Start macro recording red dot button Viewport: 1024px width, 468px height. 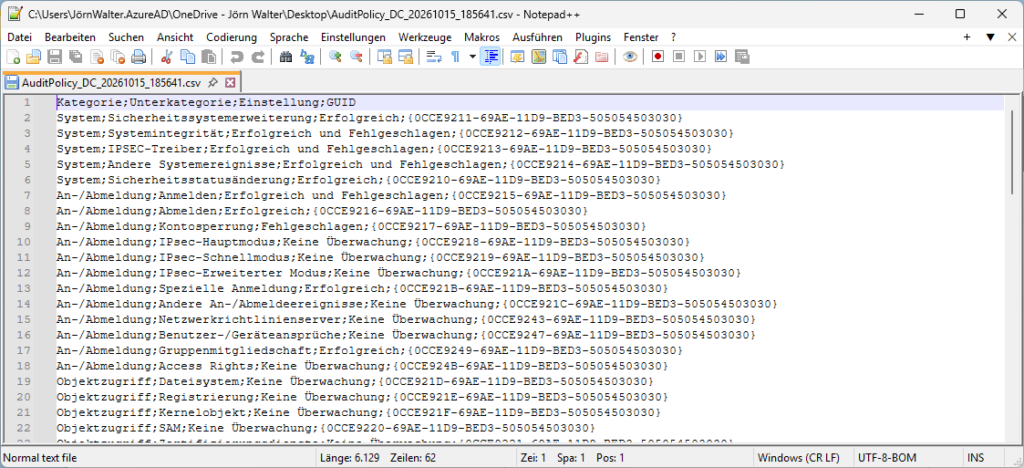coord(658,57)
